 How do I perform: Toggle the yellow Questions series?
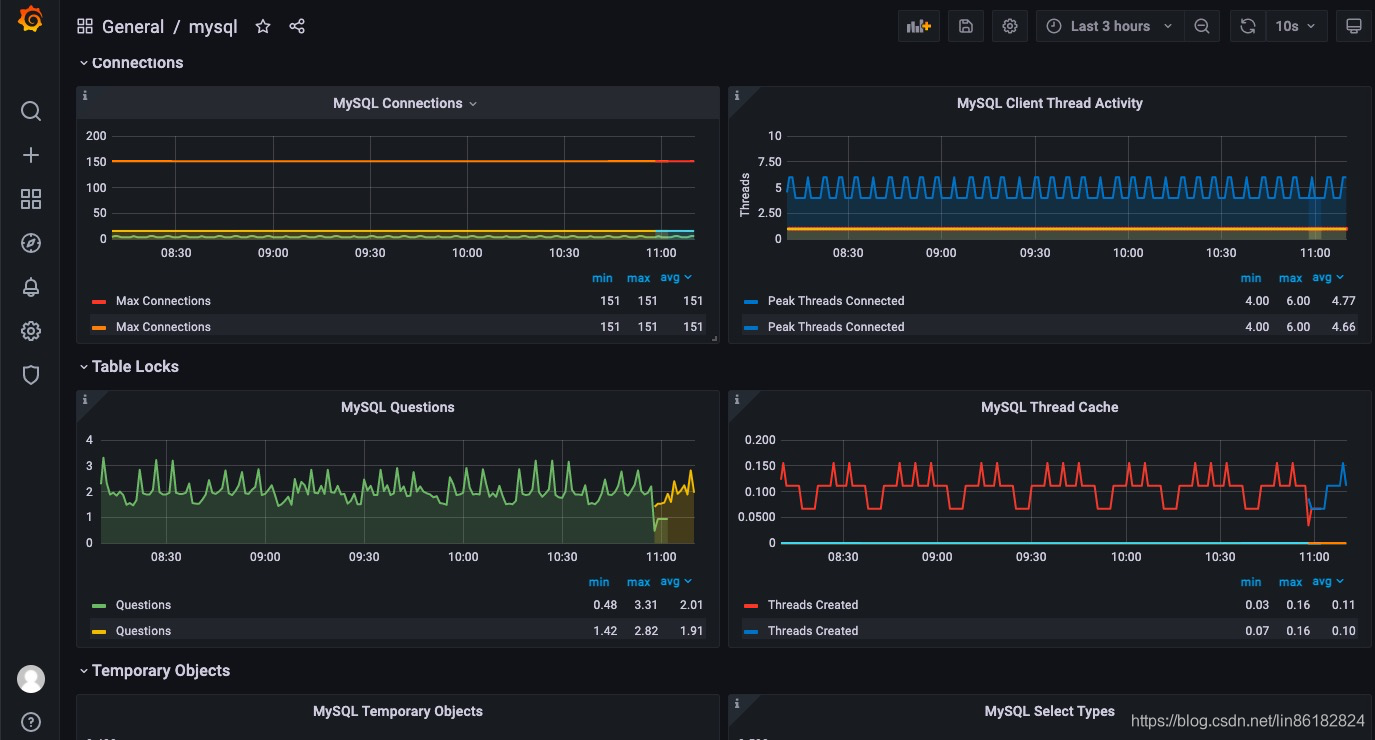click(x=143, y=631)
